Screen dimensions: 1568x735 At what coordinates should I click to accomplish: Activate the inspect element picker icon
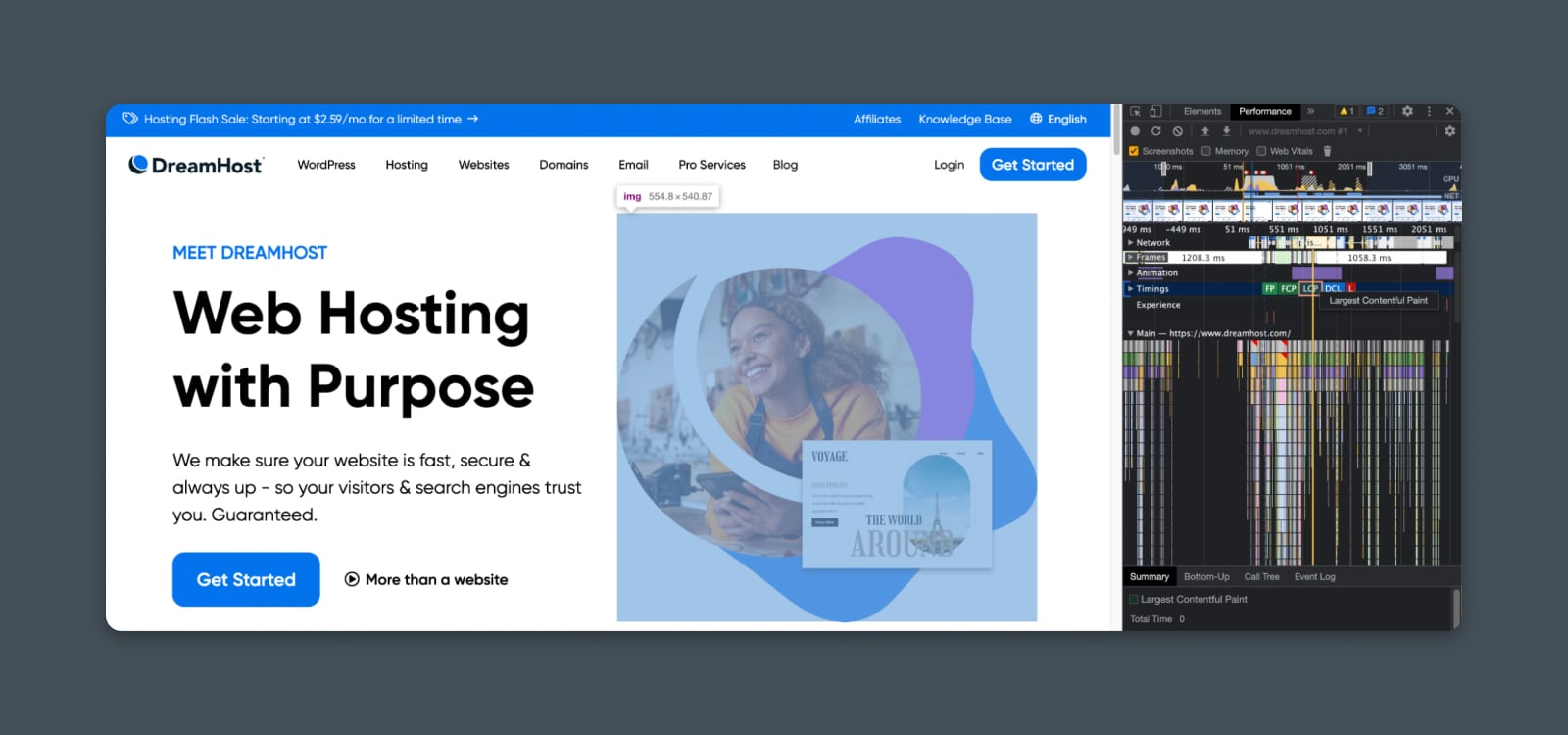[1135, 112]
